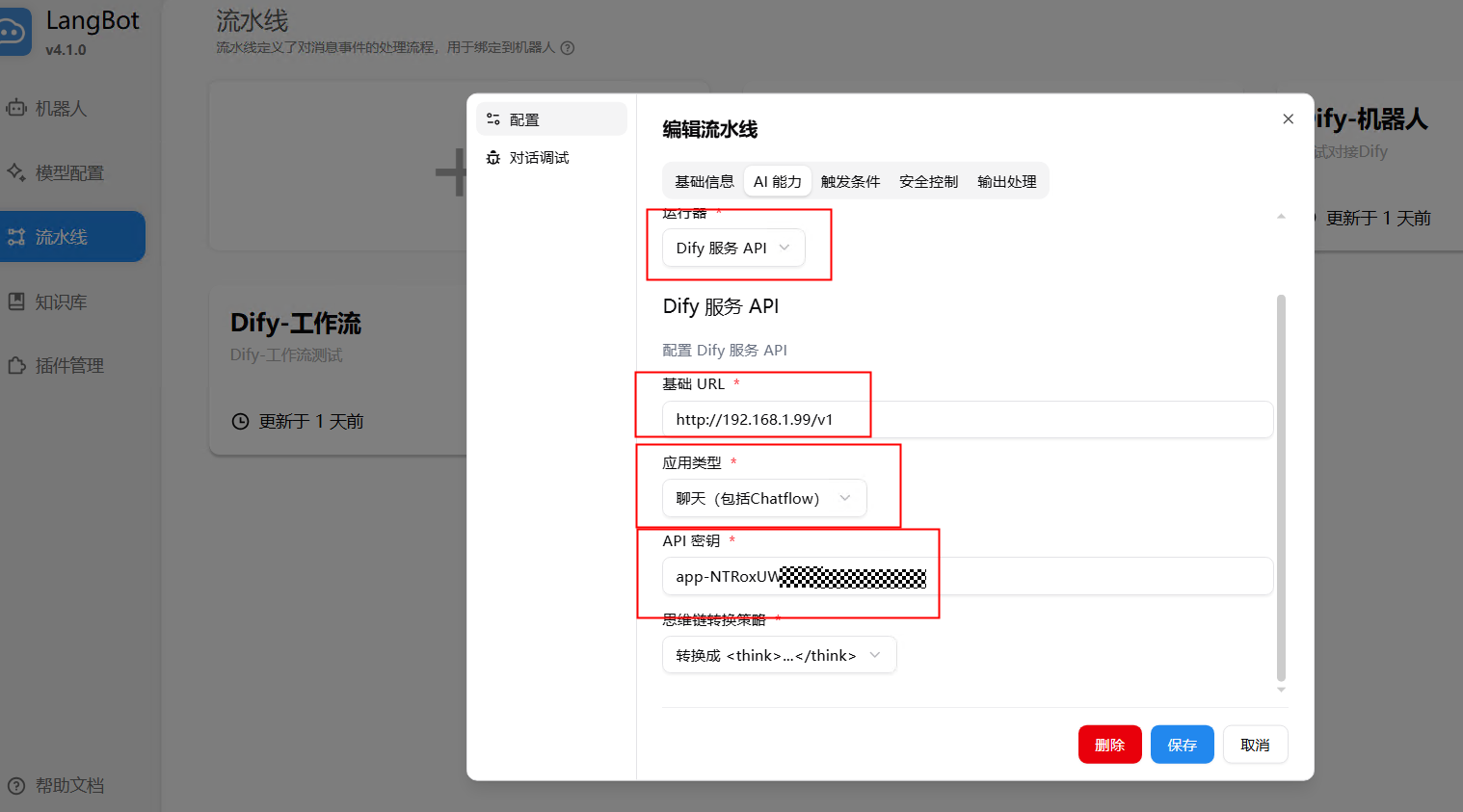Open the 运行器 dropdown set to Dify 服务 API

click(x=733, y=248)
